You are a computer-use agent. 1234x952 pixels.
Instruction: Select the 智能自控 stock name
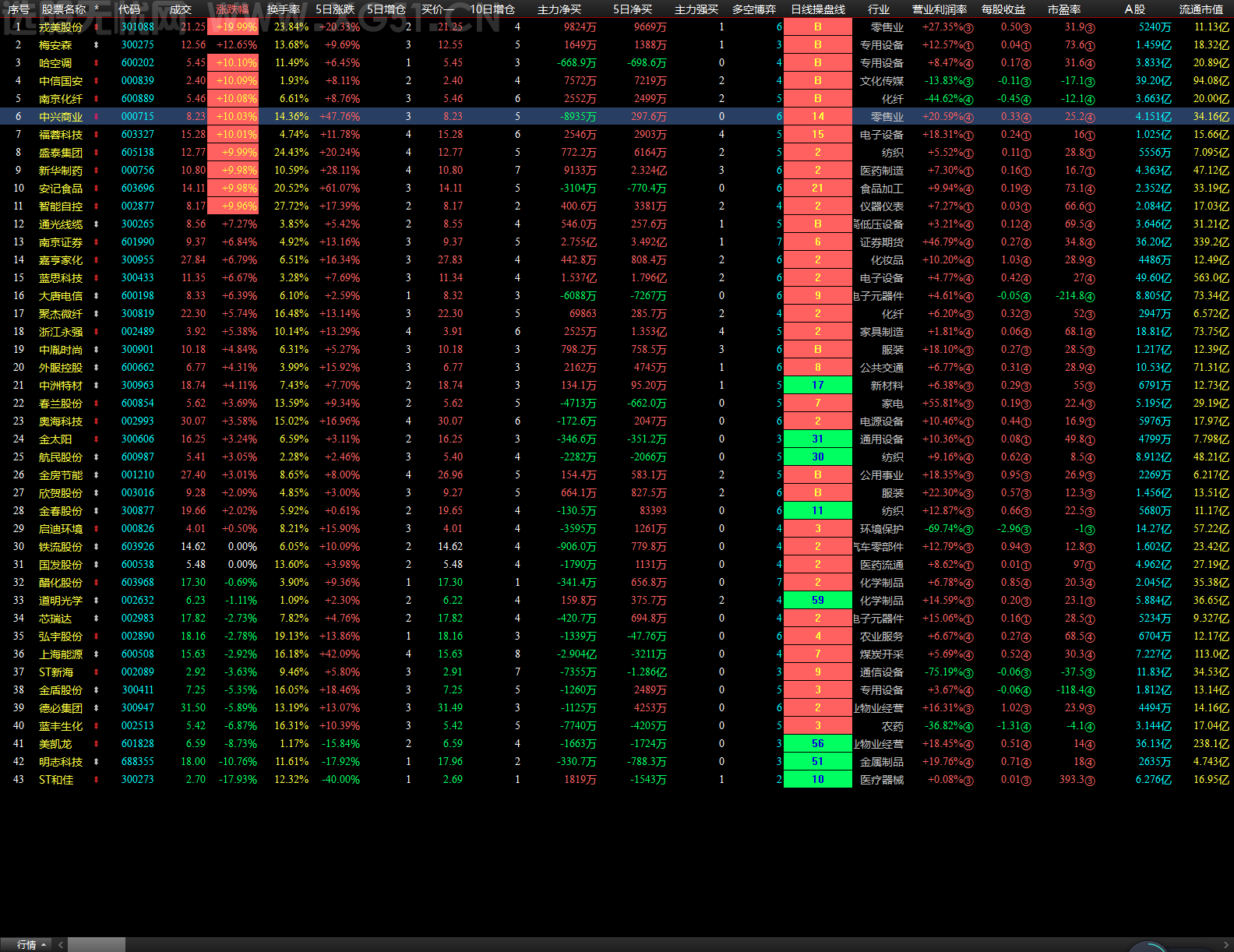point(61,206)
